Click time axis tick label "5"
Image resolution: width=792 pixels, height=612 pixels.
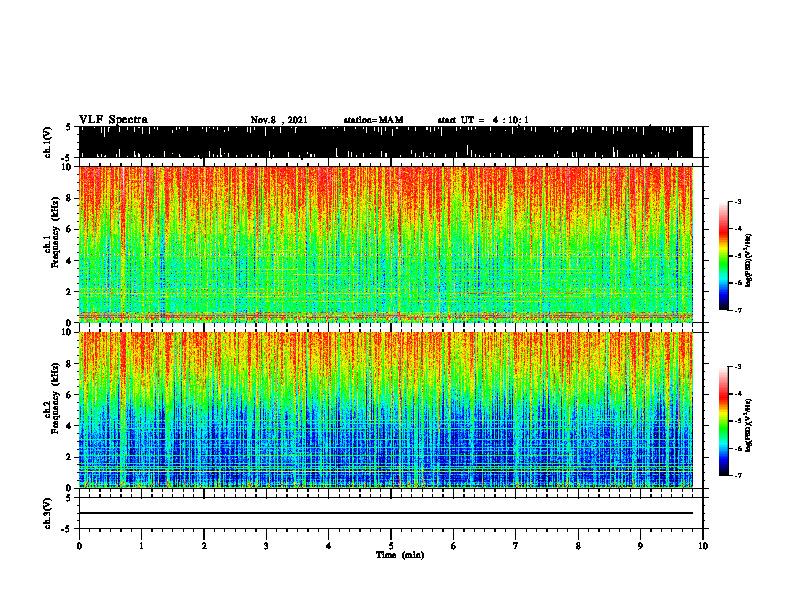coord(391,546)
